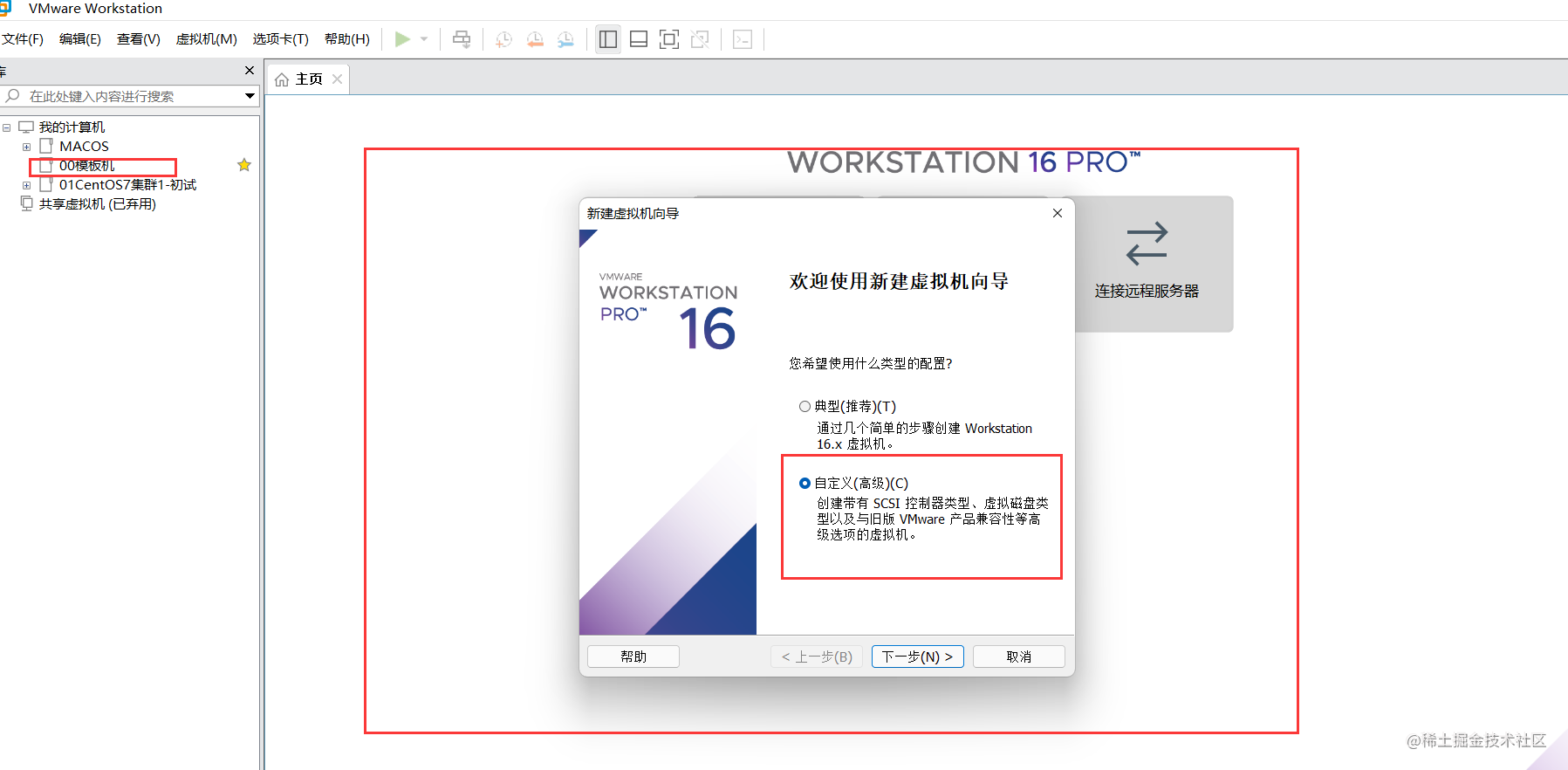This screenshot has height=770, width=1568.
Task: Click the 上一步(B) button
Action: (x=817, y=657)
